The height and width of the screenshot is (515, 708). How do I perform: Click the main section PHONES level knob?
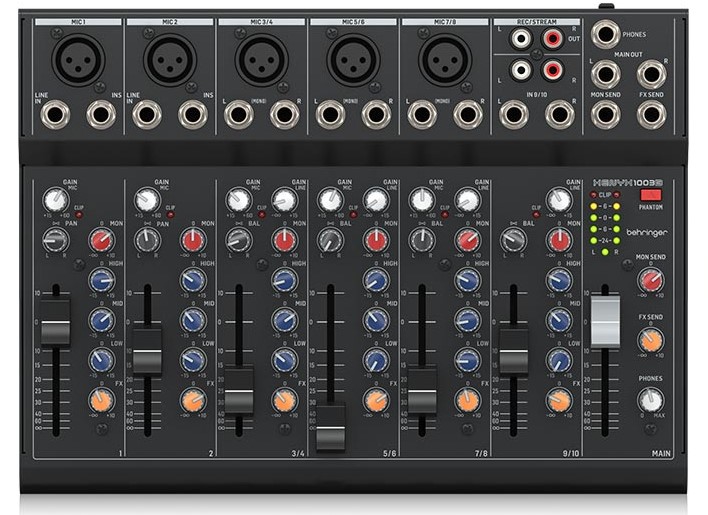(x=651, y=400)
